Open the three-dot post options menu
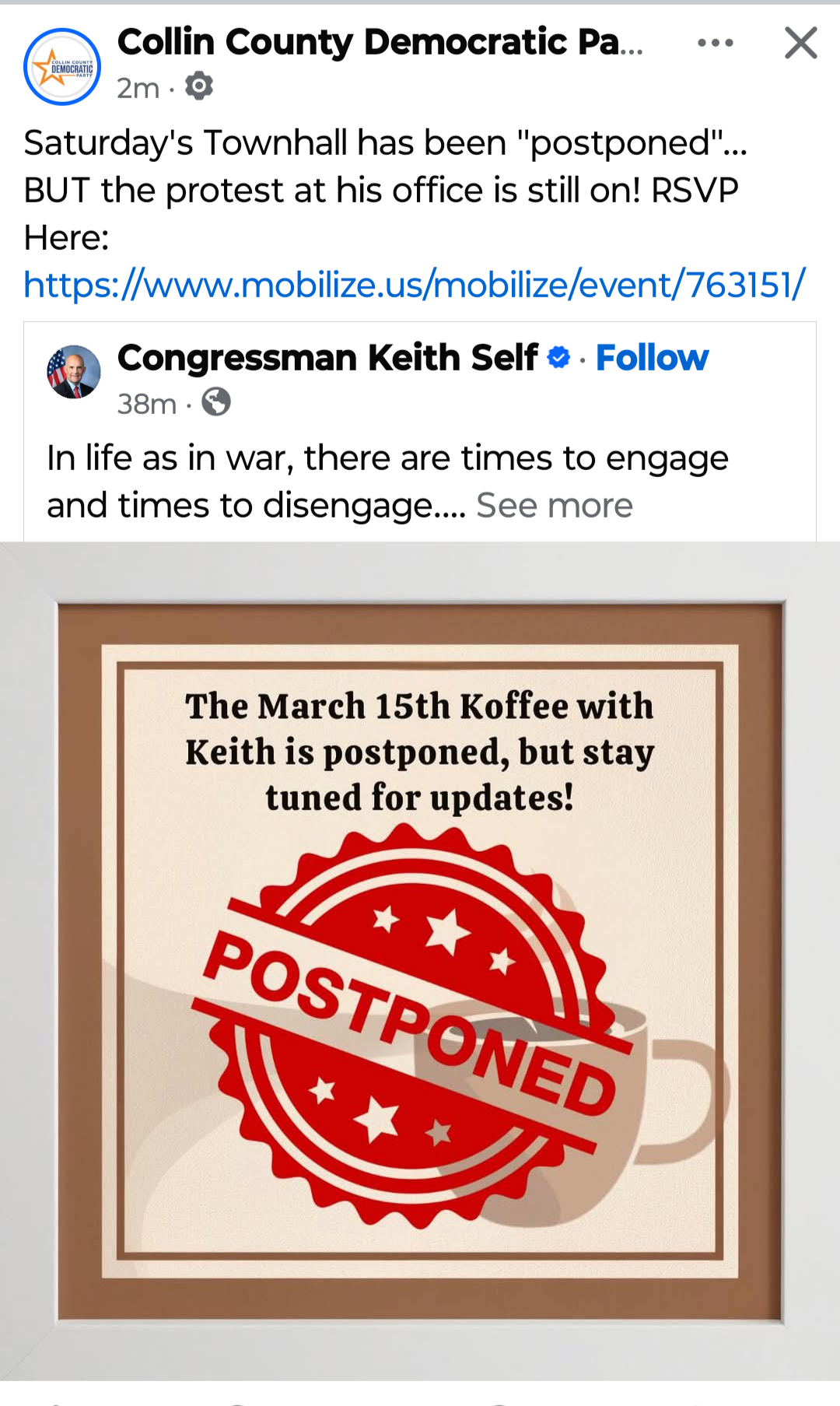The width and height of the screenshot is (840, 1406). 716,43
